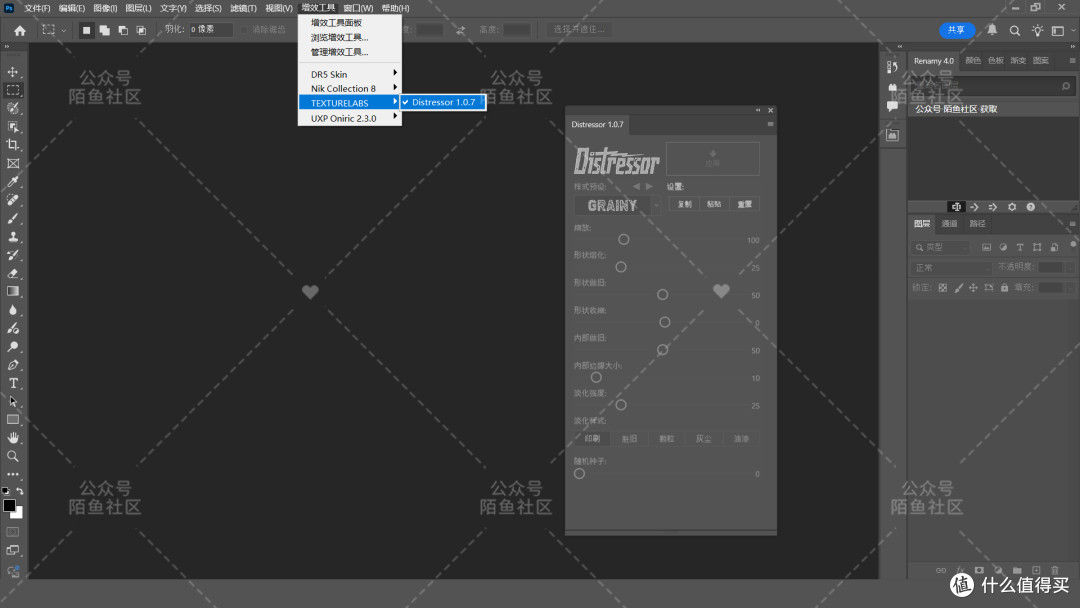Click the Renamy search input field
This screenshot has width=1080, height=608.
pos(993,86)
